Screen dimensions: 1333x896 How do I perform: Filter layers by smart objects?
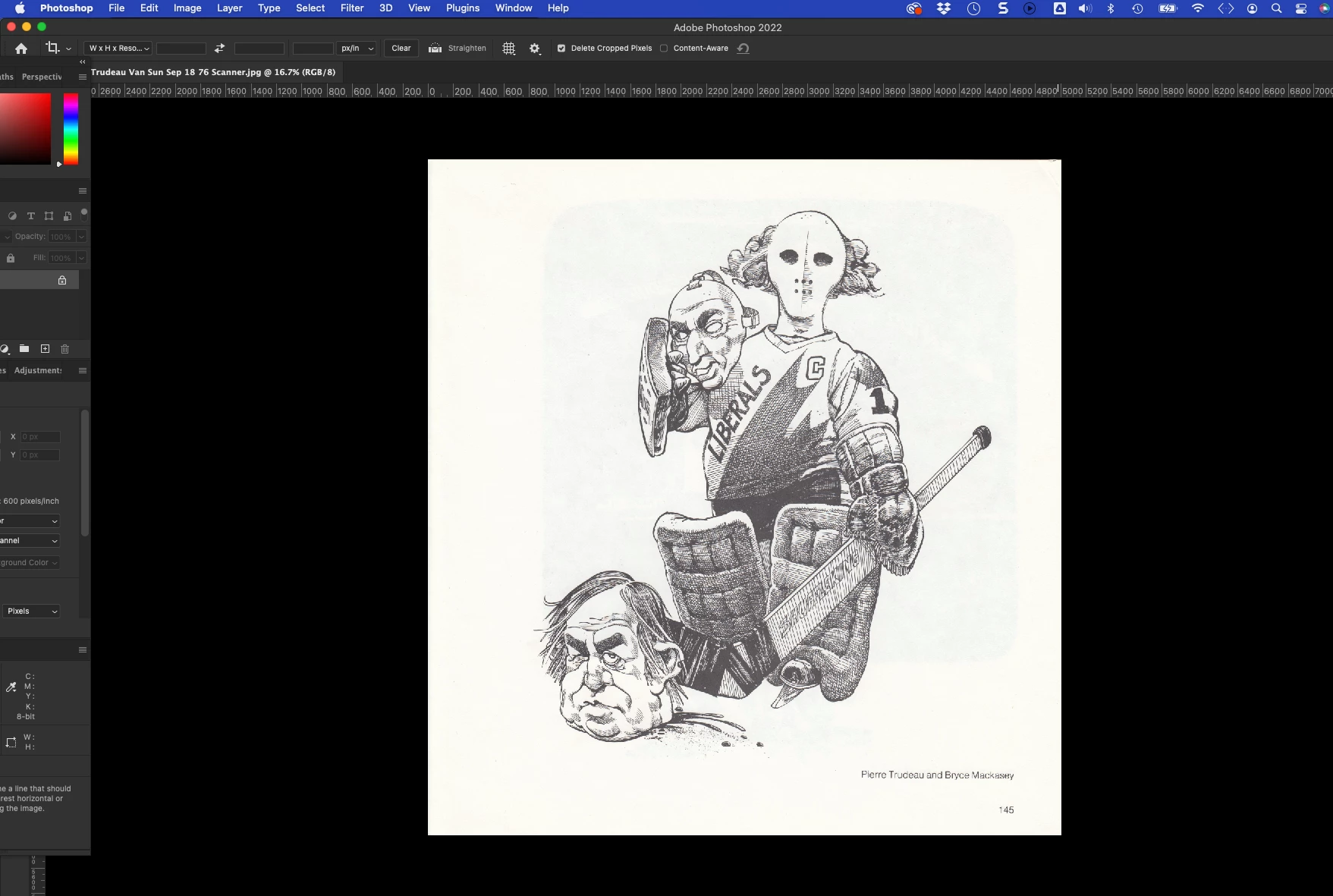point(68,216)
